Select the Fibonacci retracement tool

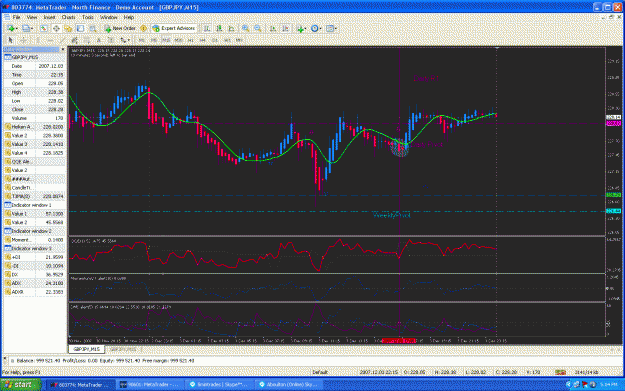86,40
